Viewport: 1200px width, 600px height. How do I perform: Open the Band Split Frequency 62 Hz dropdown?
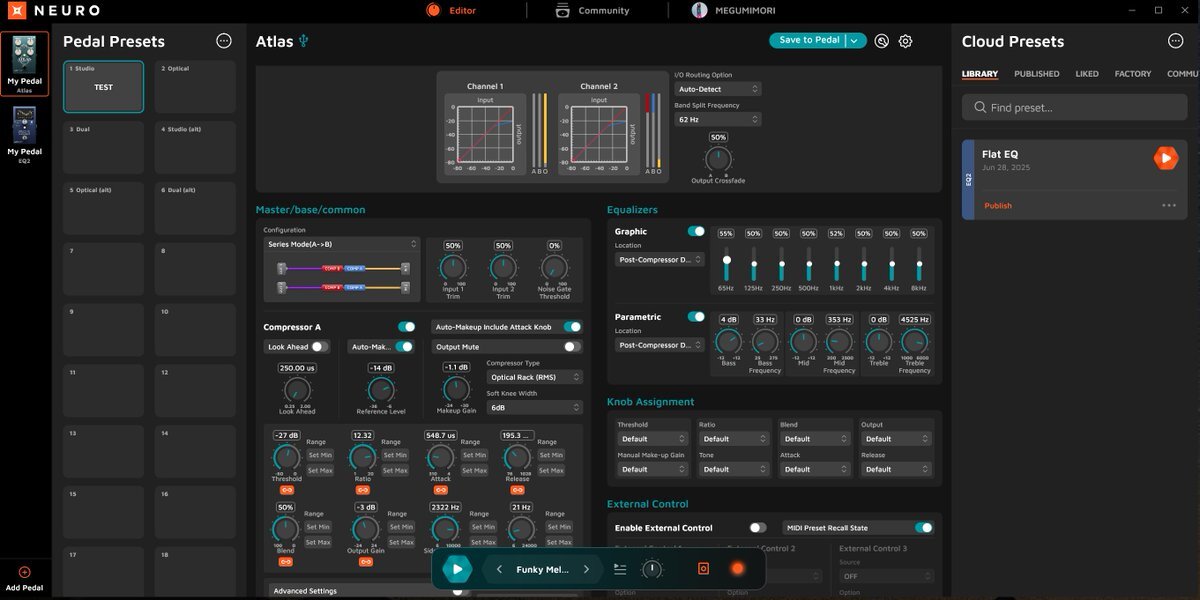pos(717,119)
